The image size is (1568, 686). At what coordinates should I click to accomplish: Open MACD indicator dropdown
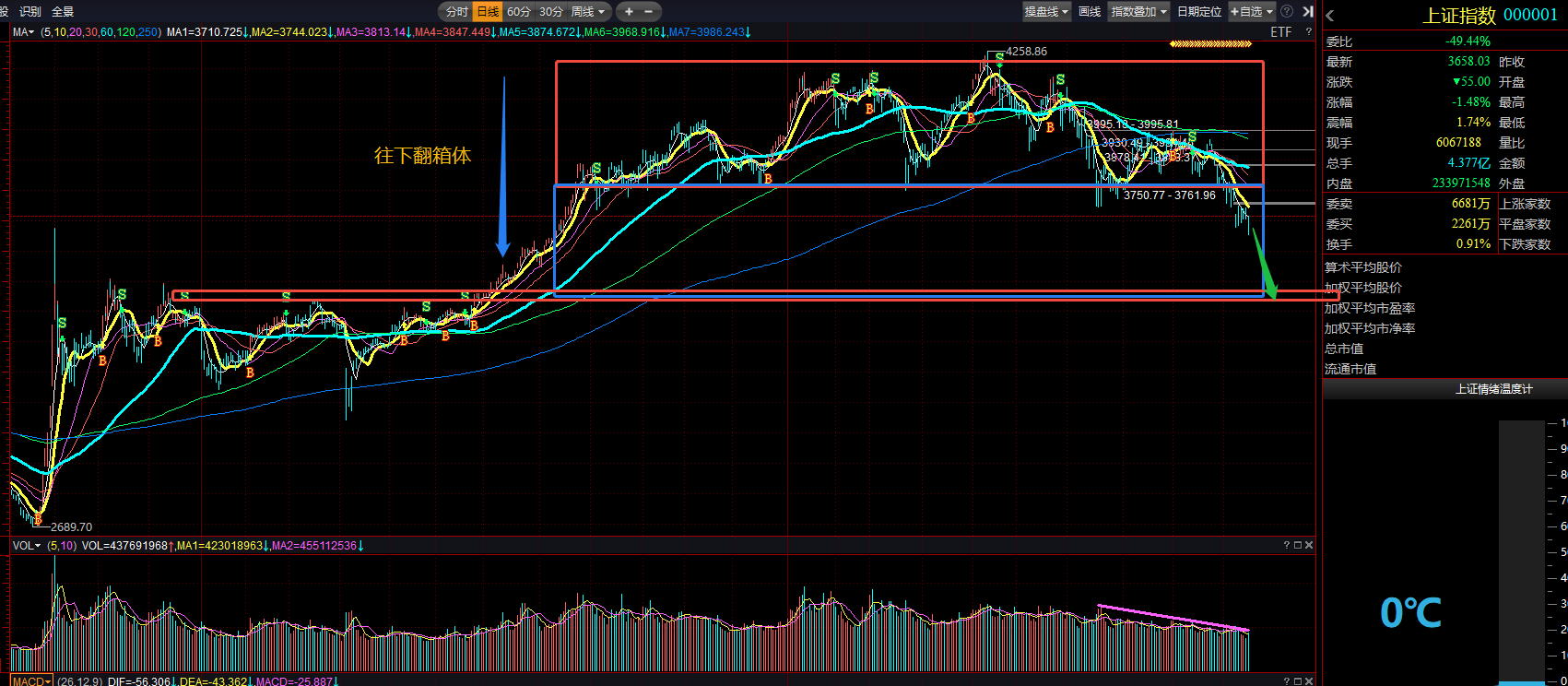[x=31, y=681]
